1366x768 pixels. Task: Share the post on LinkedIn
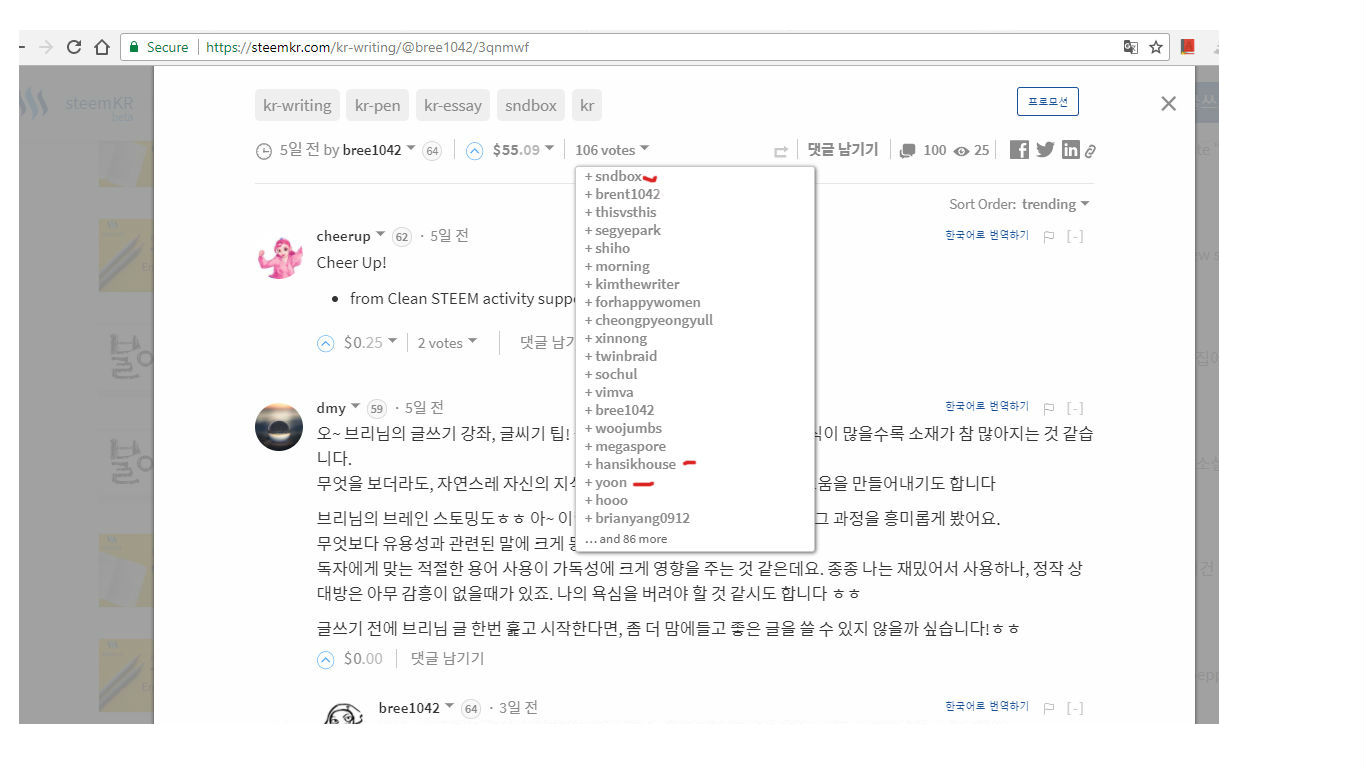pyautogui.click(x=1070, y=149)
